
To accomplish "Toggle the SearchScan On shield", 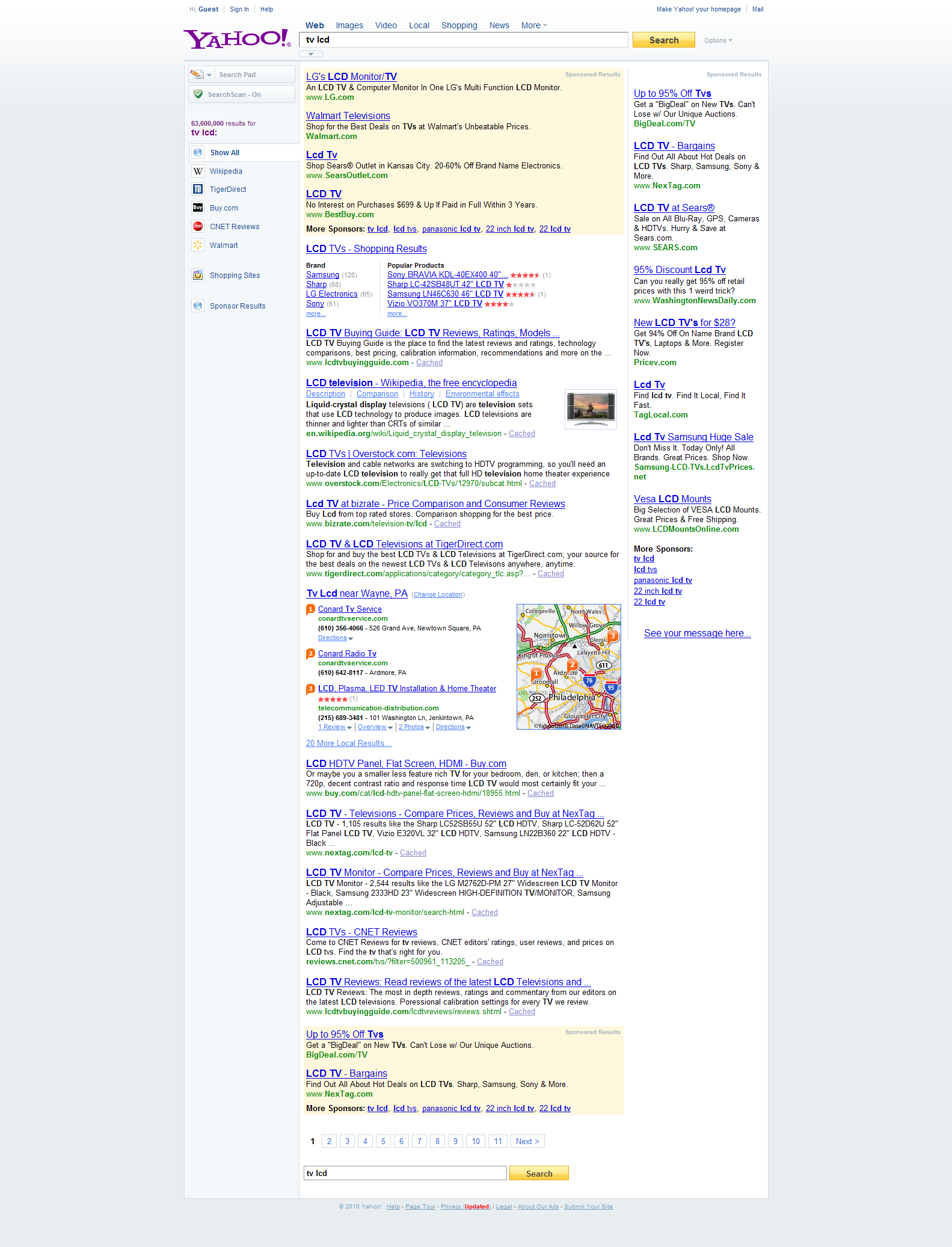I will click(x=198, y=94).
